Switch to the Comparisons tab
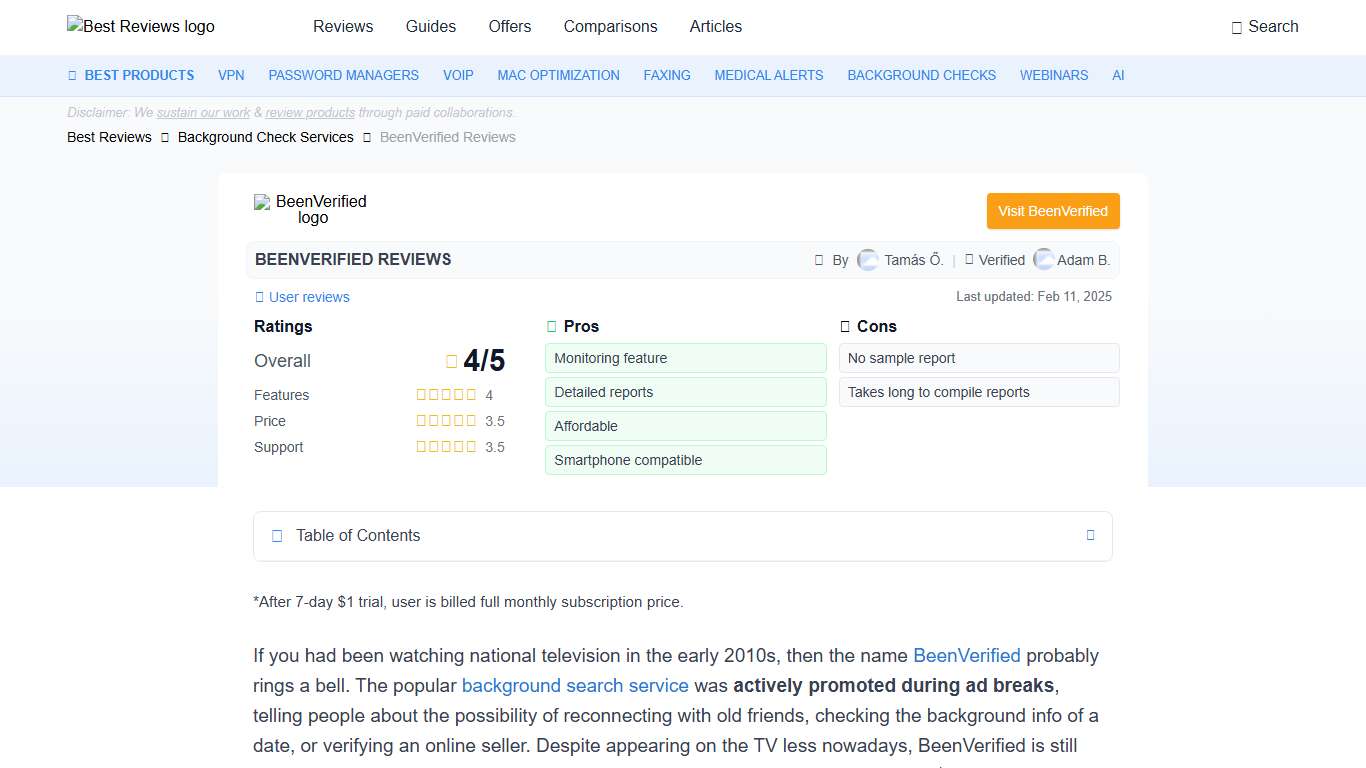The width and height of the screenshot is (1366, 768). 610,27
